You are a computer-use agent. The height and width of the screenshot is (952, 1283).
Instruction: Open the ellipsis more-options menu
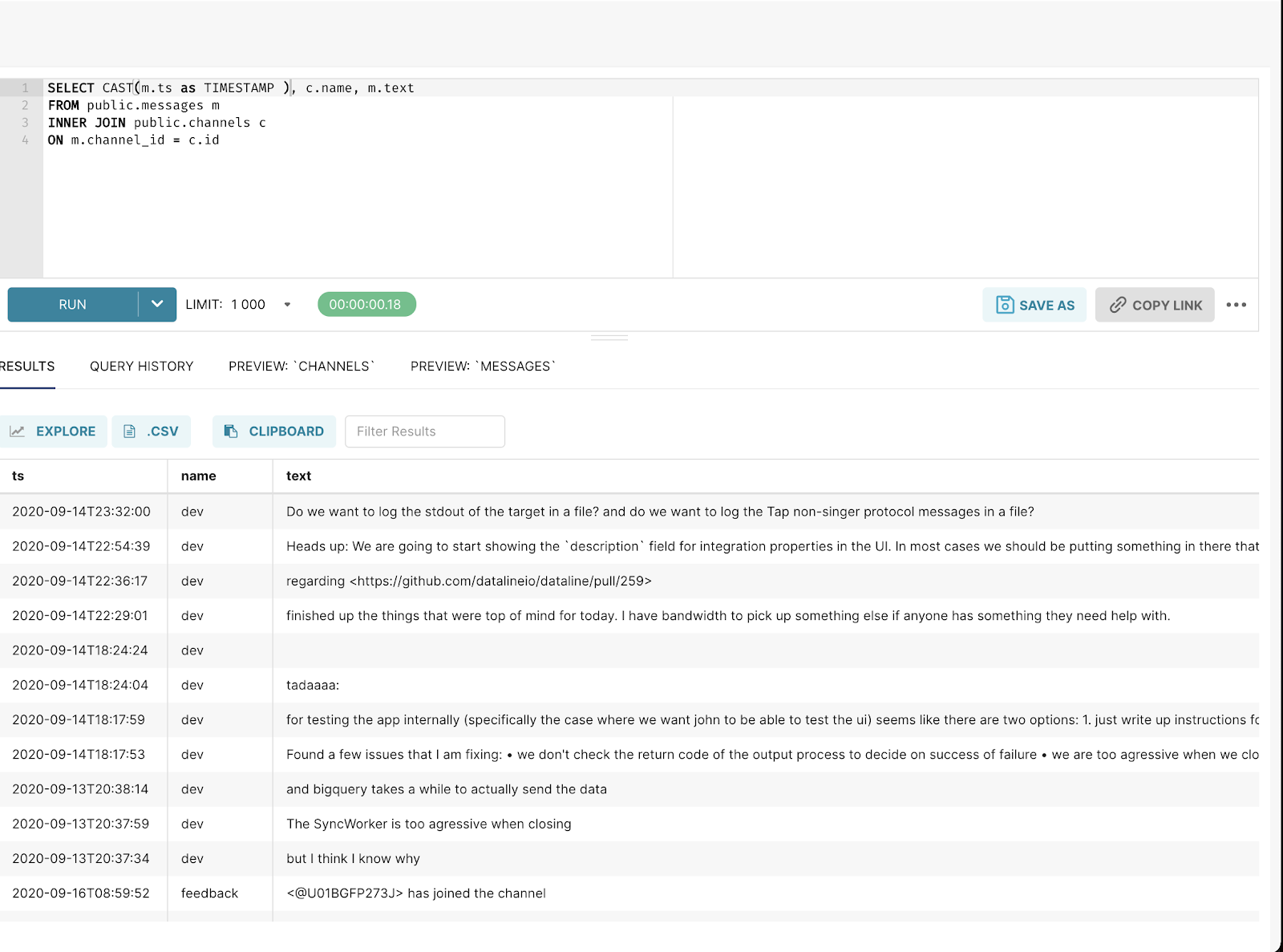(x=1236, y=305)
